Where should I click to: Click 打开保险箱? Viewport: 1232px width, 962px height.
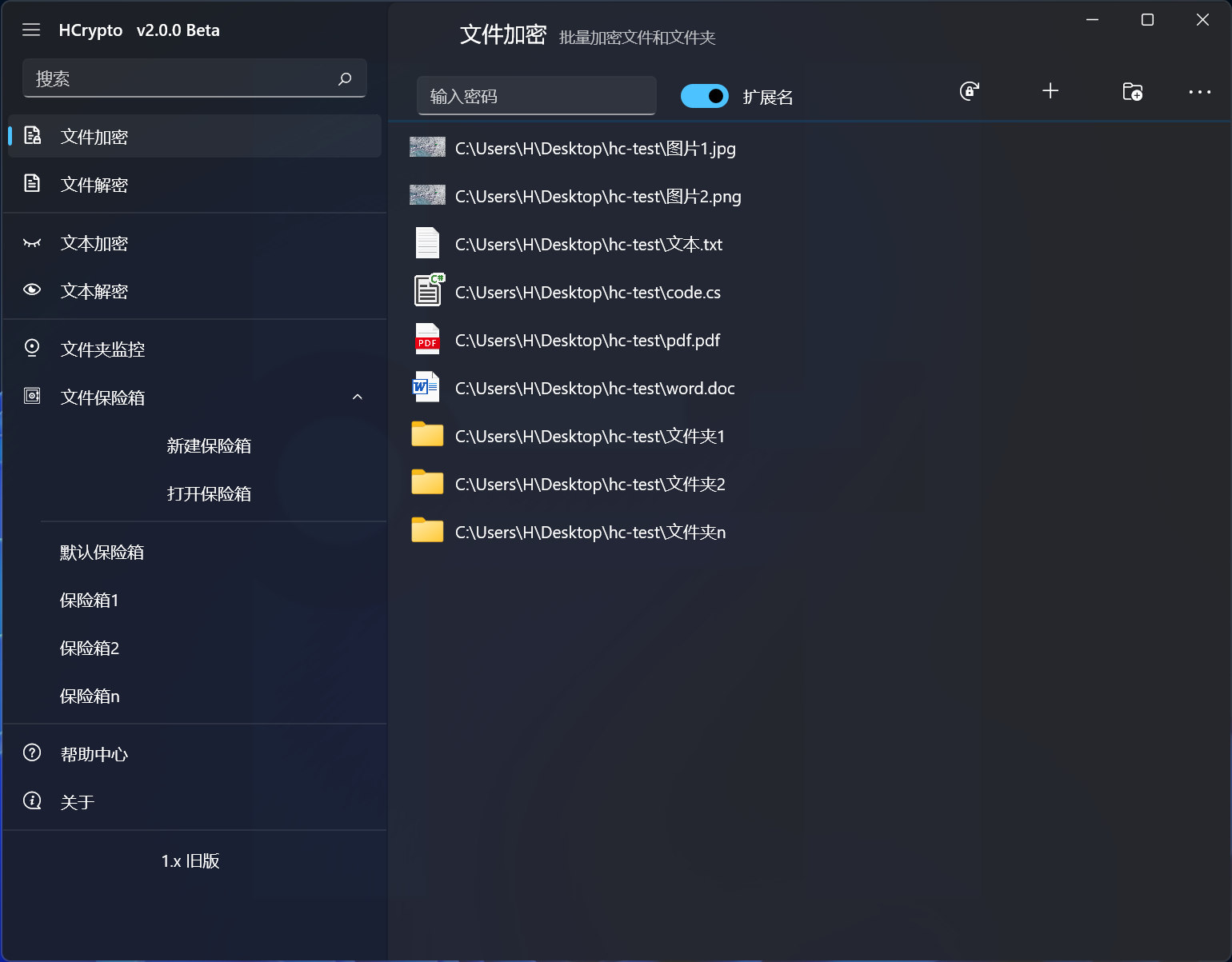click(209, 493)
